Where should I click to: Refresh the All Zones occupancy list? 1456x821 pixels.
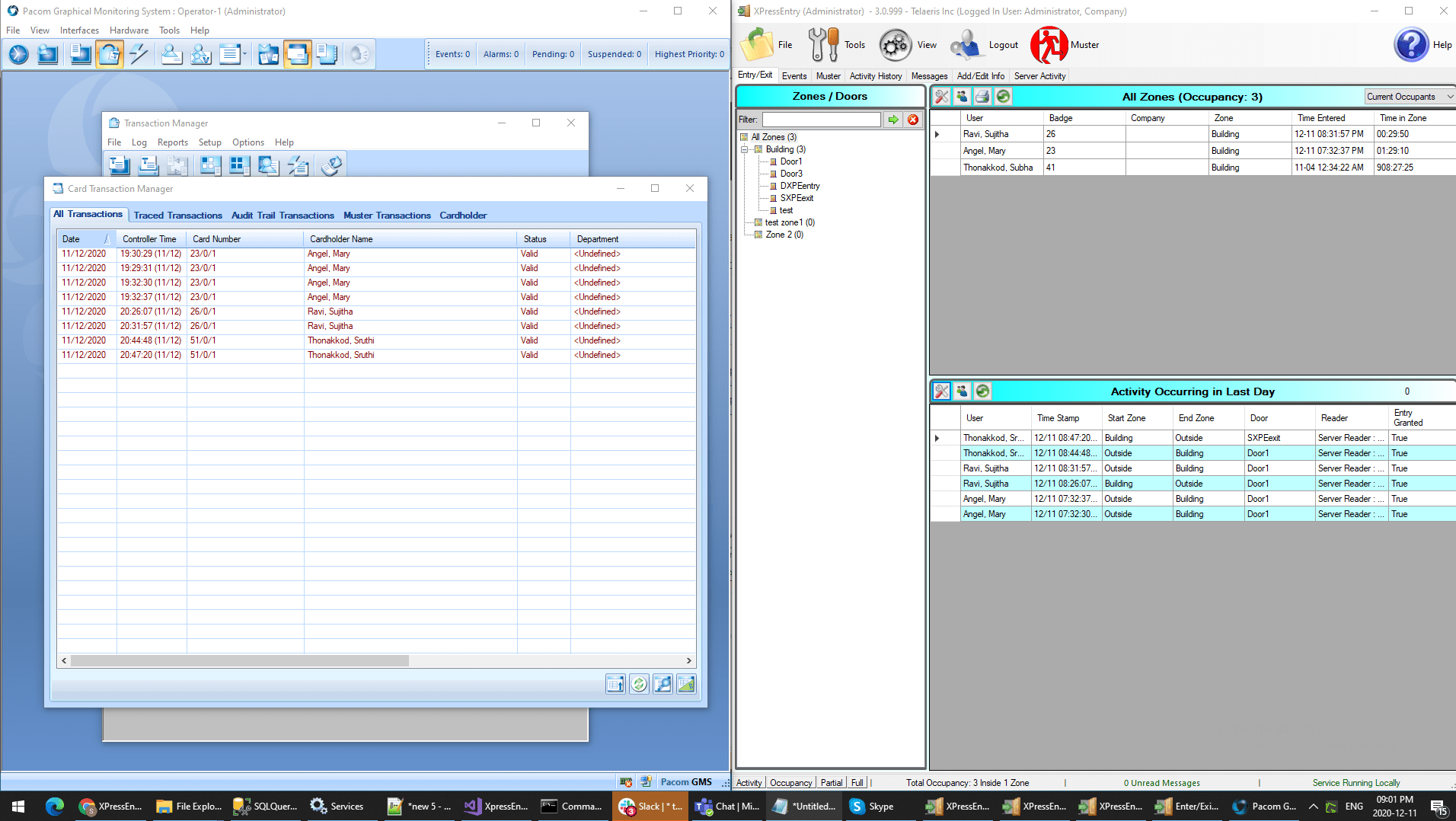pyautogui.click(x=1003, y=97)
